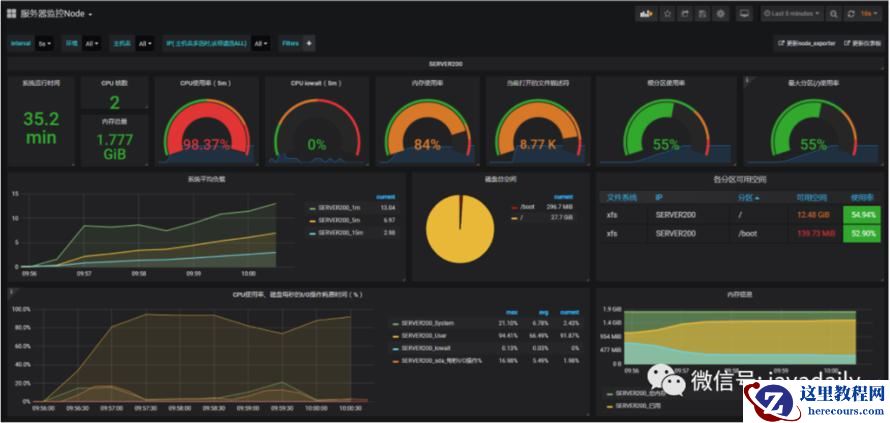Open the 主机名 All variable dropdown
890x423 pixels.
145,43
